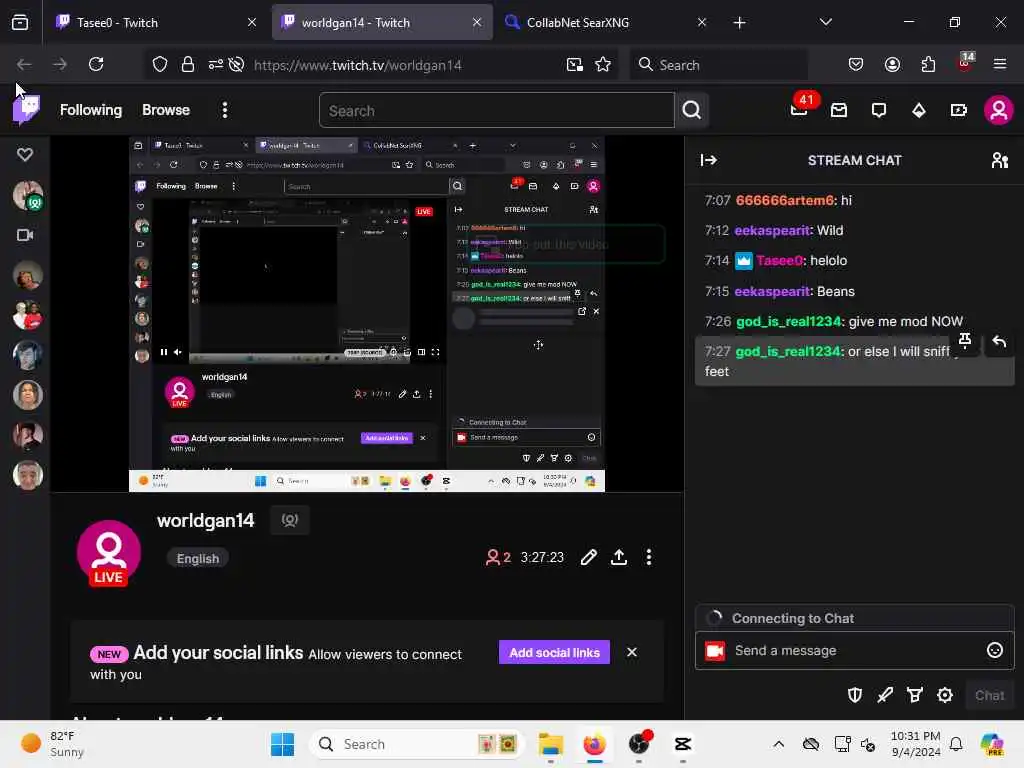Toggle the video player theatre mode
The height and width of the screenshot is (768, 1024).
click(x=421, y=352)
